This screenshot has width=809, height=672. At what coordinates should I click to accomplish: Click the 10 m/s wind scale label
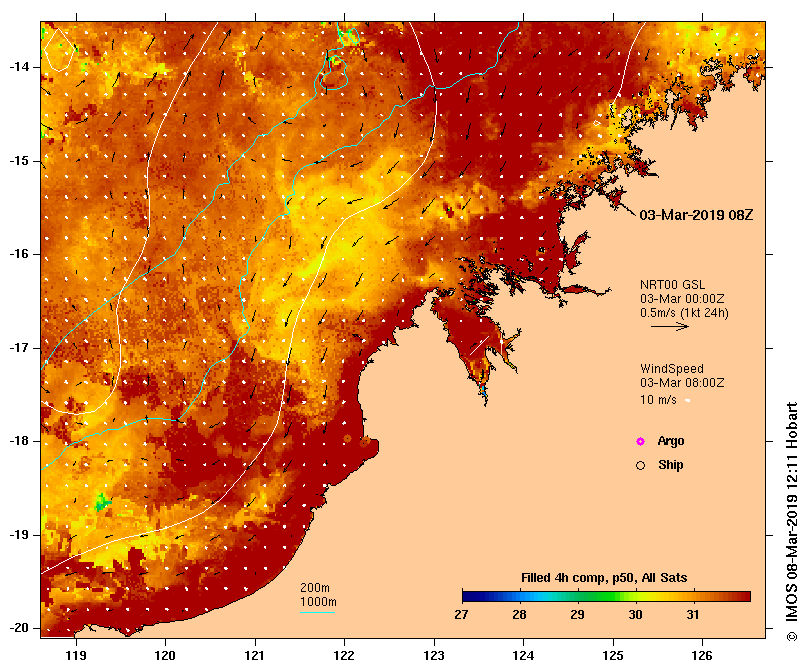click(x=658, y=400)
